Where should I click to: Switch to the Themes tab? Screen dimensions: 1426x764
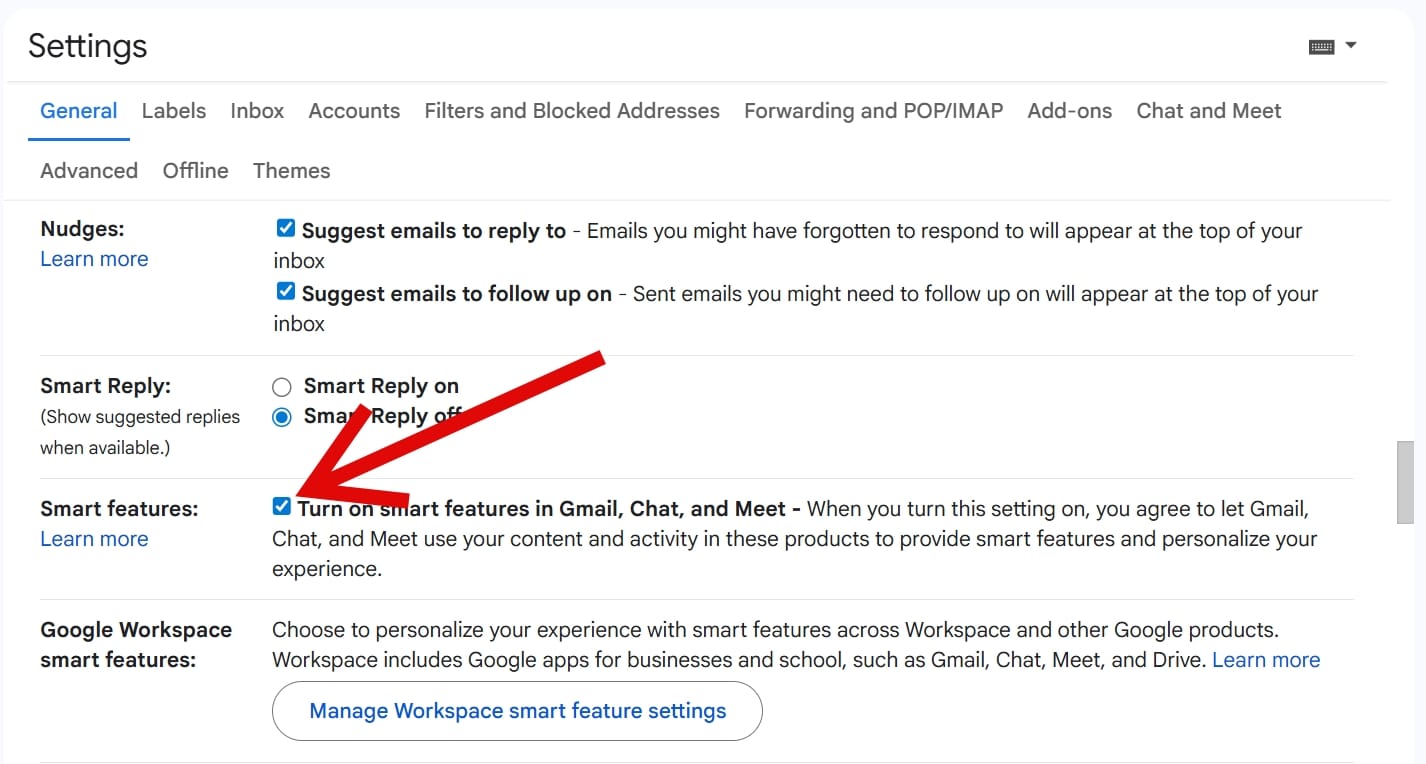(x=291, y=171)
